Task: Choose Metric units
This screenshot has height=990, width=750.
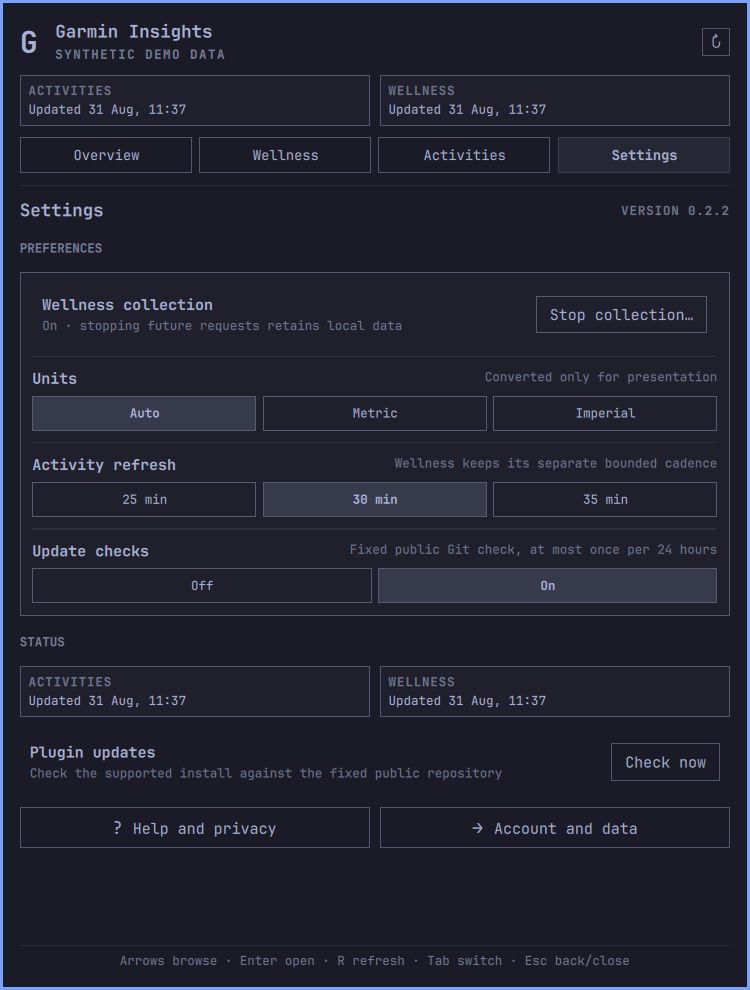Action: point(374,414)
